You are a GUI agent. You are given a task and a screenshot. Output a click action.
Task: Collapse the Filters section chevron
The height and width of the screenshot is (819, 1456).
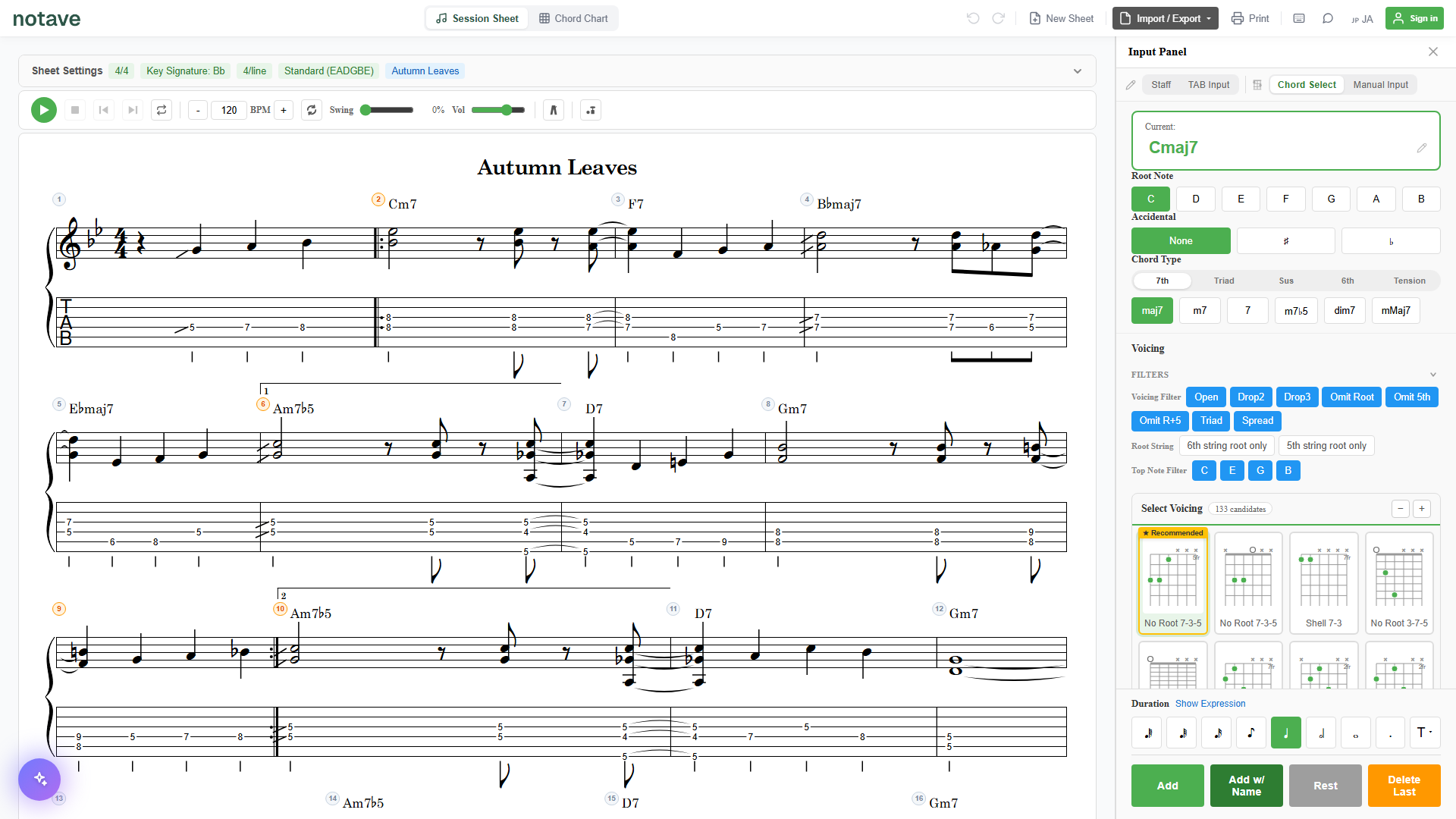click(1433, 375)
